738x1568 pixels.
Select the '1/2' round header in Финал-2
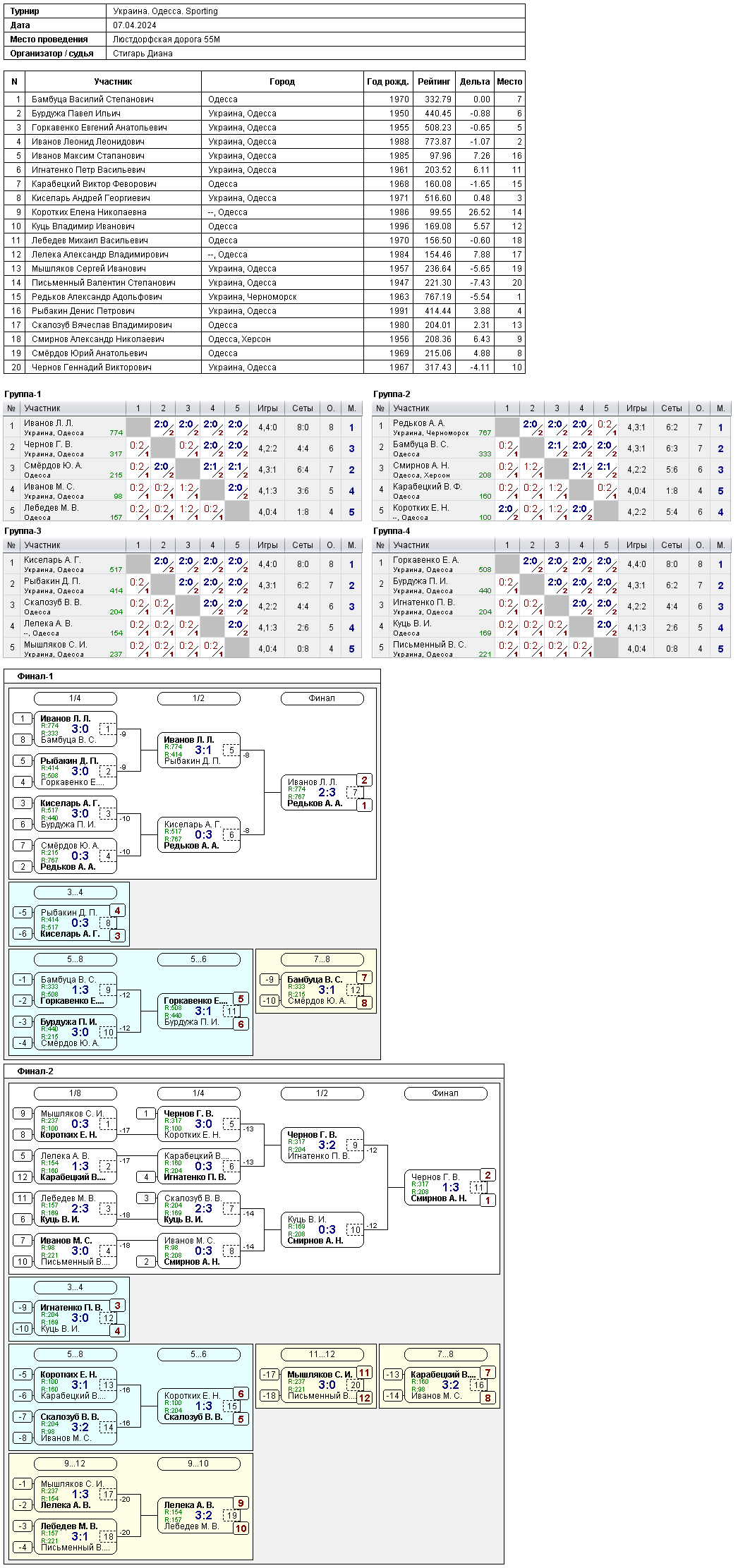322,1093
